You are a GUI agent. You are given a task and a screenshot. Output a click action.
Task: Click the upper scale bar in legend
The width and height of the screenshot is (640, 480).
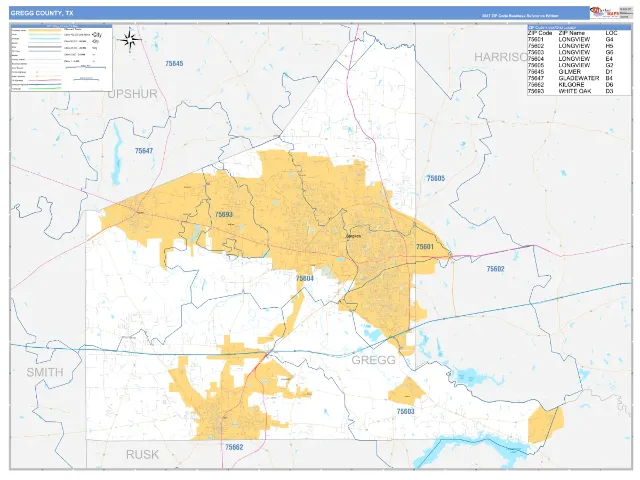[x=86, y=67]
